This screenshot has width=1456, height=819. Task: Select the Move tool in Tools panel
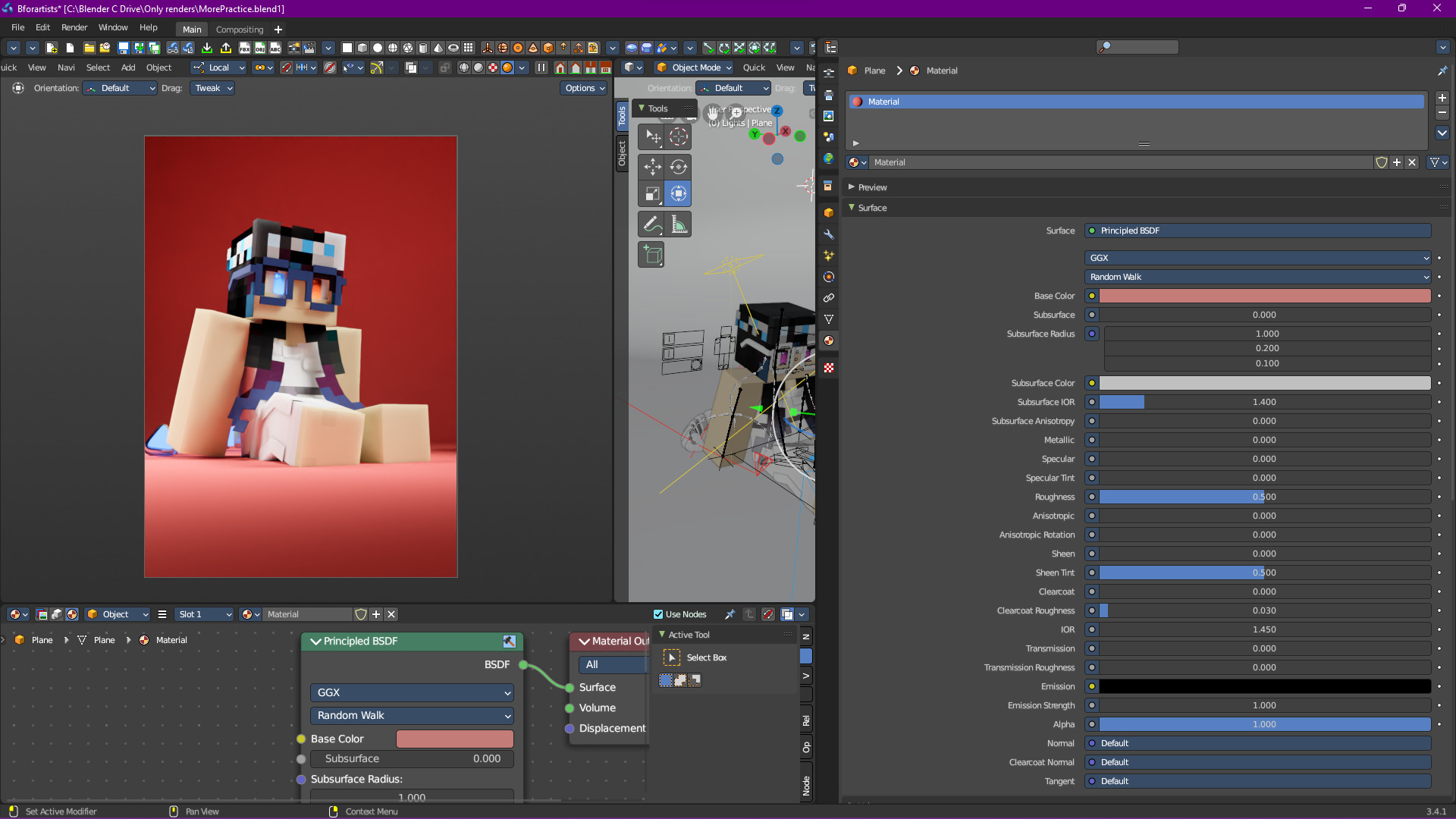point(652,167)
